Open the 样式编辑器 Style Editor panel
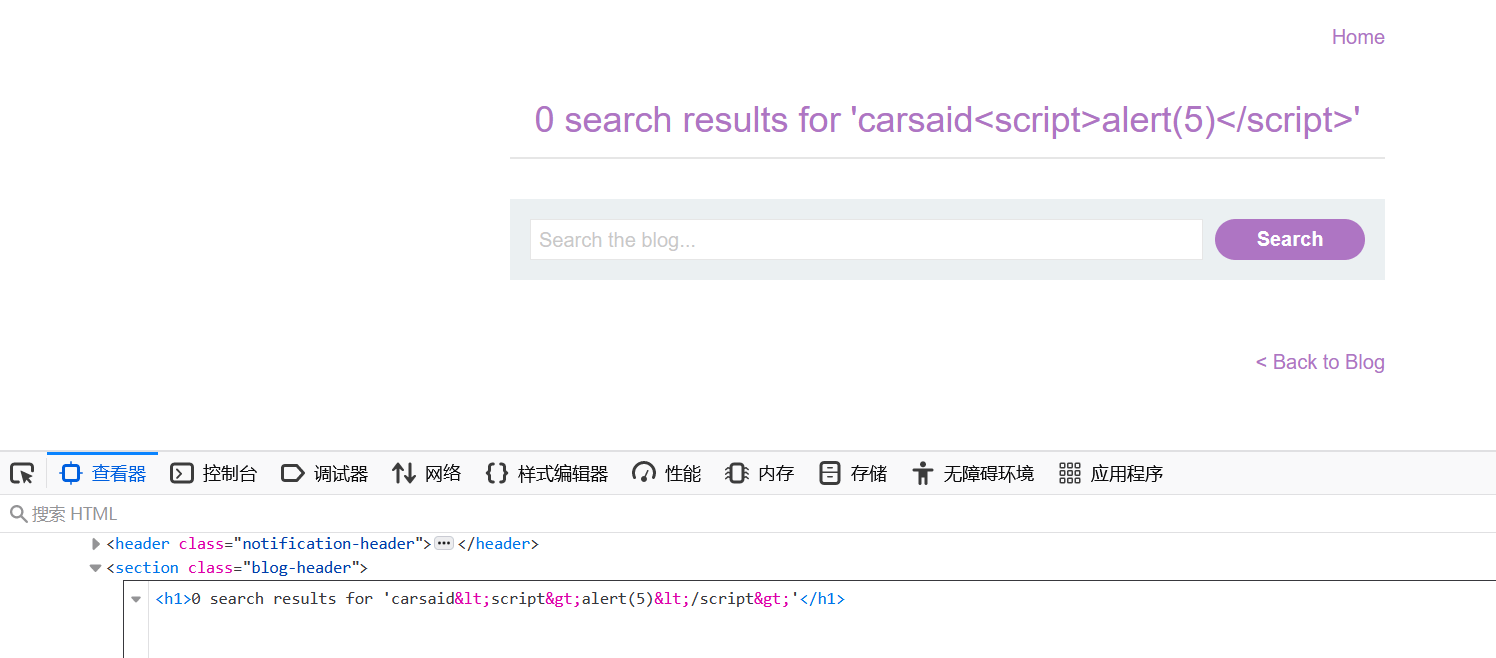The width and height of the screenshot is (1496, 658). pos(547,474)
